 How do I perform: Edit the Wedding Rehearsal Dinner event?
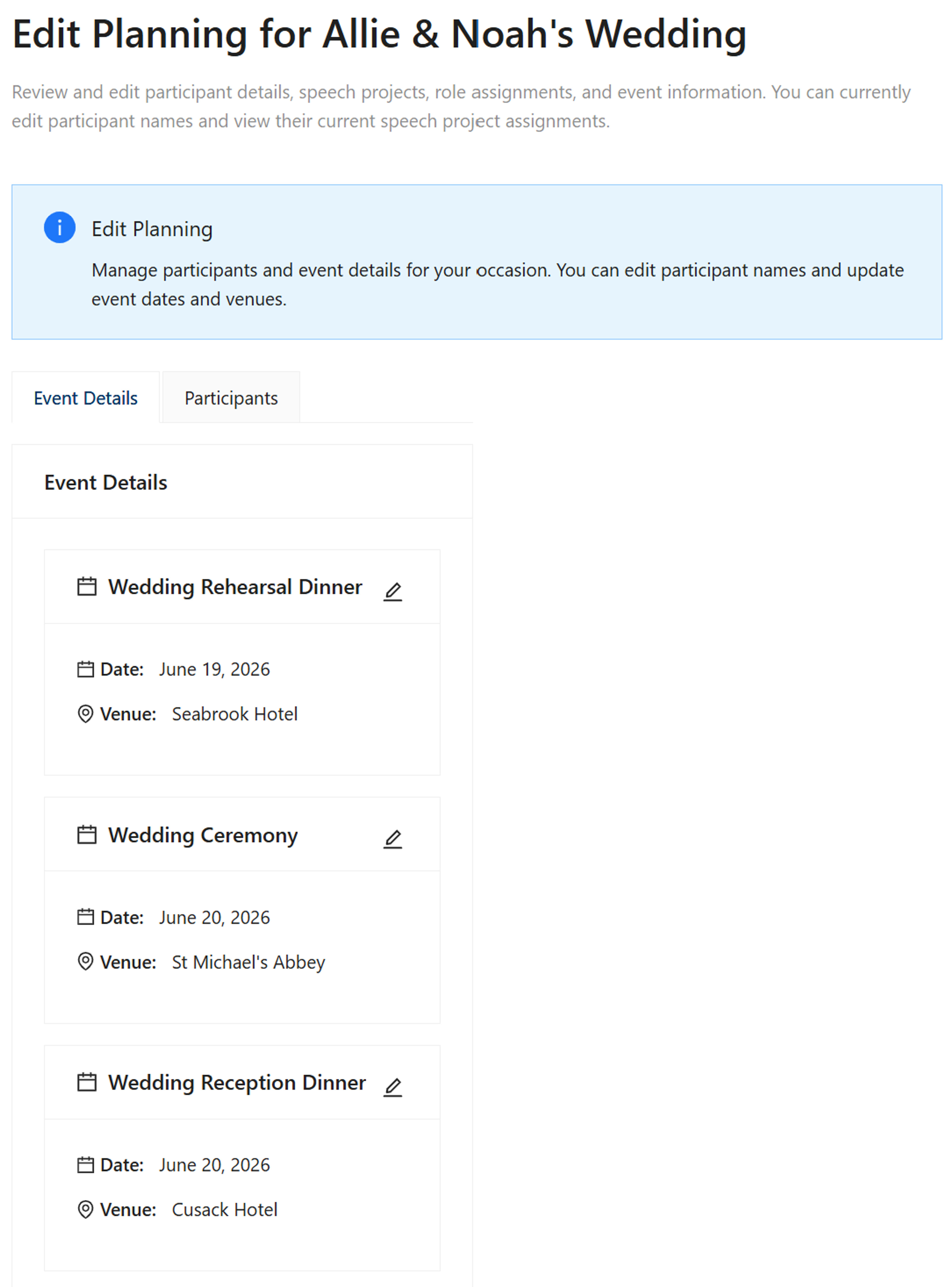pos(392,592)
